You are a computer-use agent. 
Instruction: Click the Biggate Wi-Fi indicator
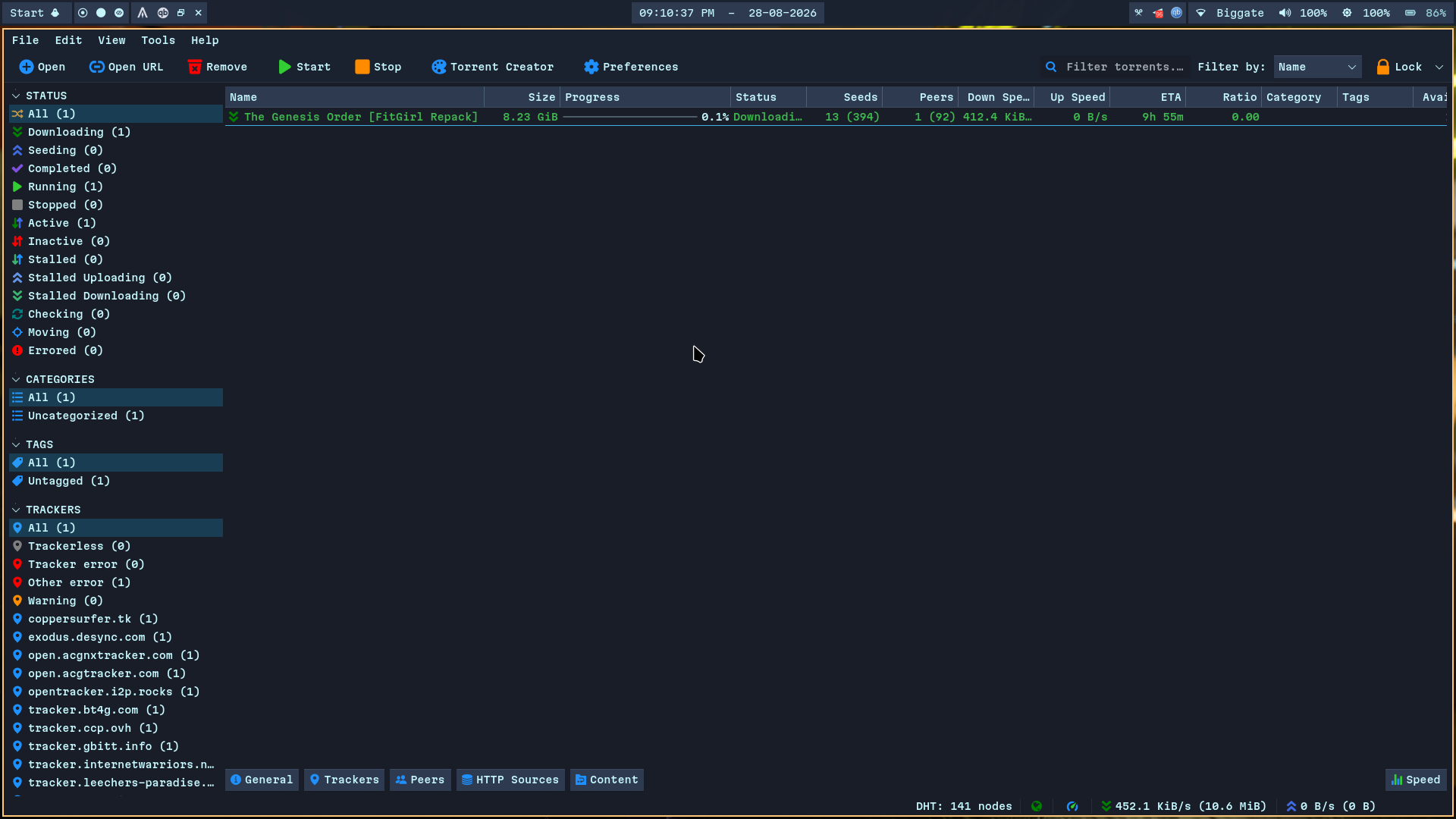pos(1230,13)
